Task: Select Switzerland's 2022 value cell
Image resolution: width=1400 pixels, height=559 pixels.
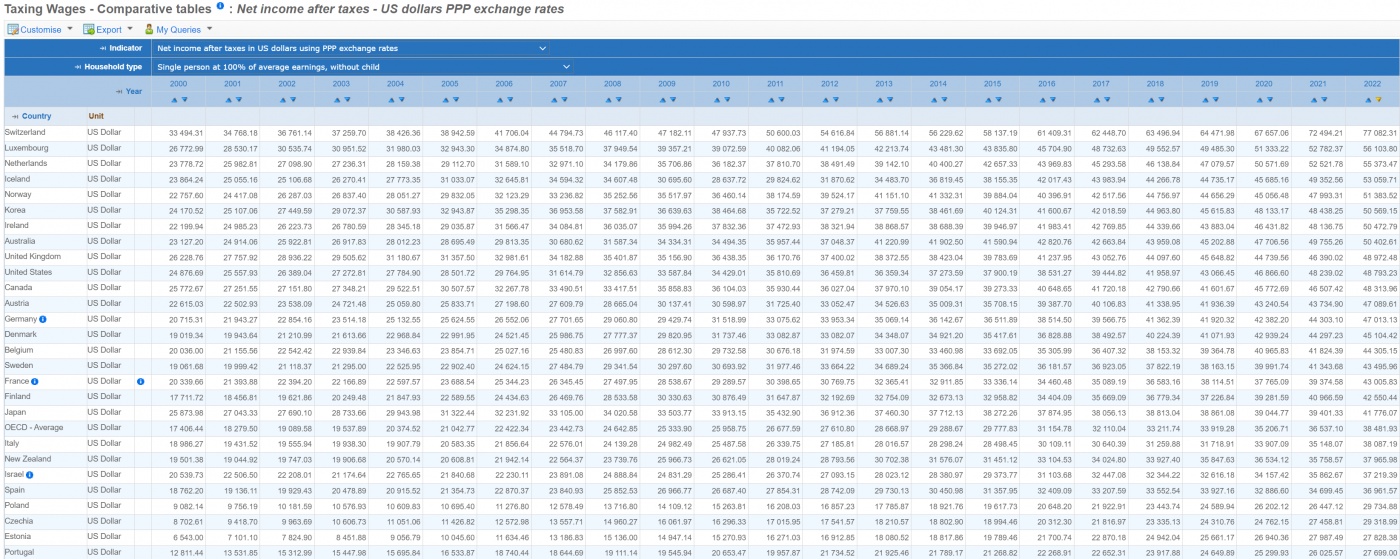Action: click(x=1371, y=133)
